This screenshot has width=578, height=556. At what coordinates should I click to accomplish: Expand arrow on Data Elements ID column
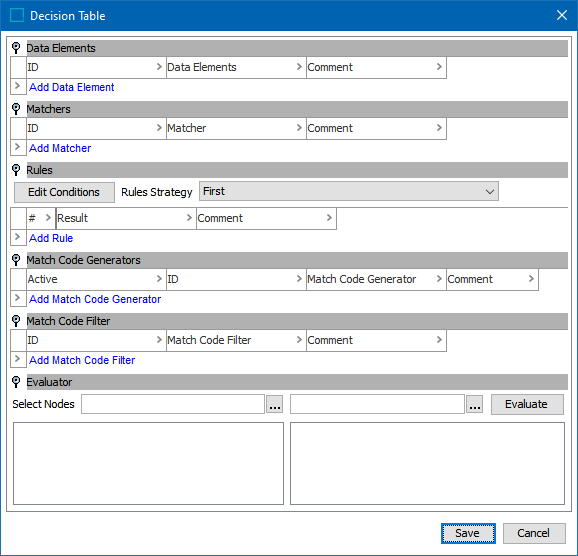point(159,67)
